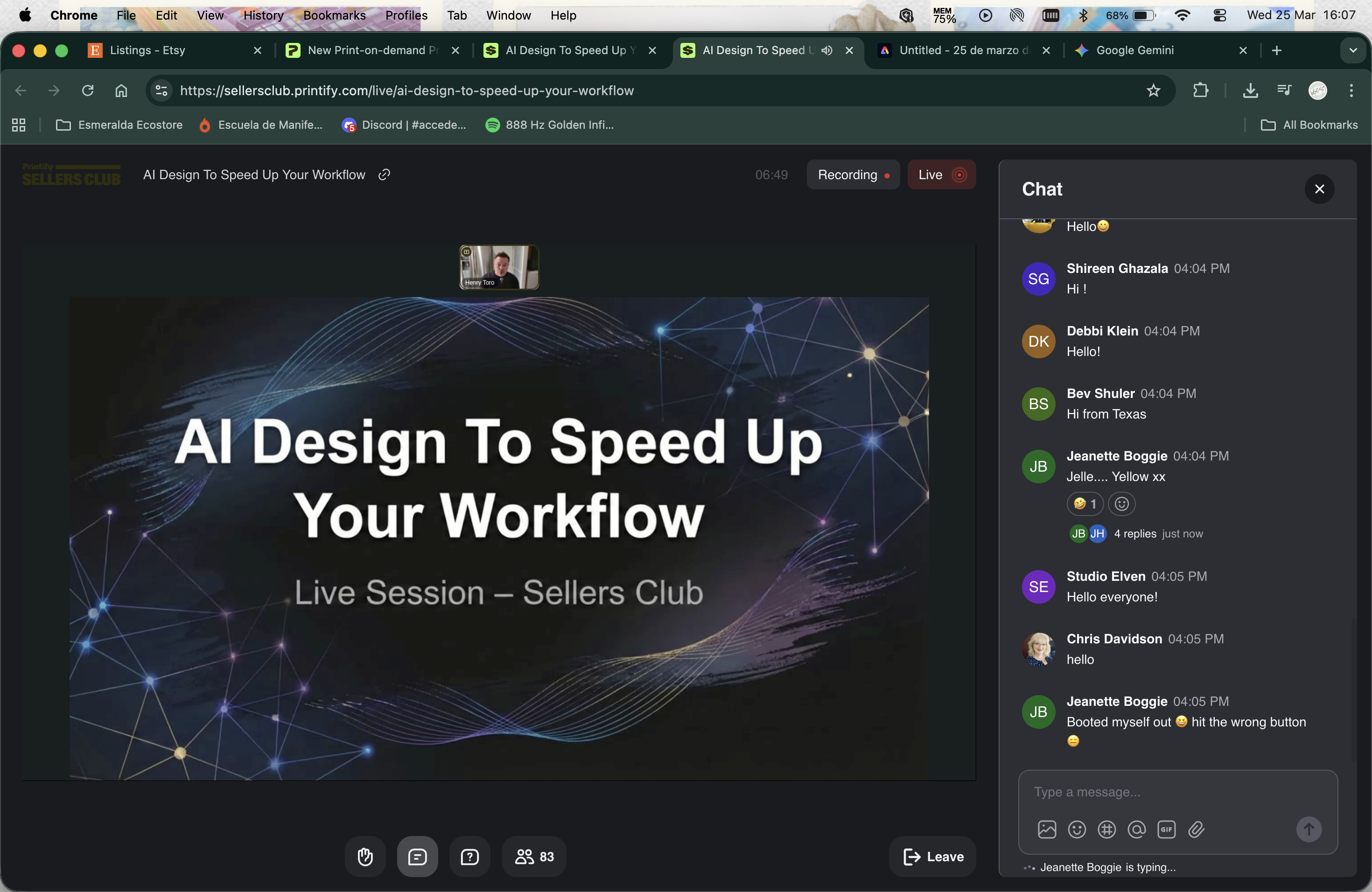Select Henry Toro video thumbnail

pos(499,267)
